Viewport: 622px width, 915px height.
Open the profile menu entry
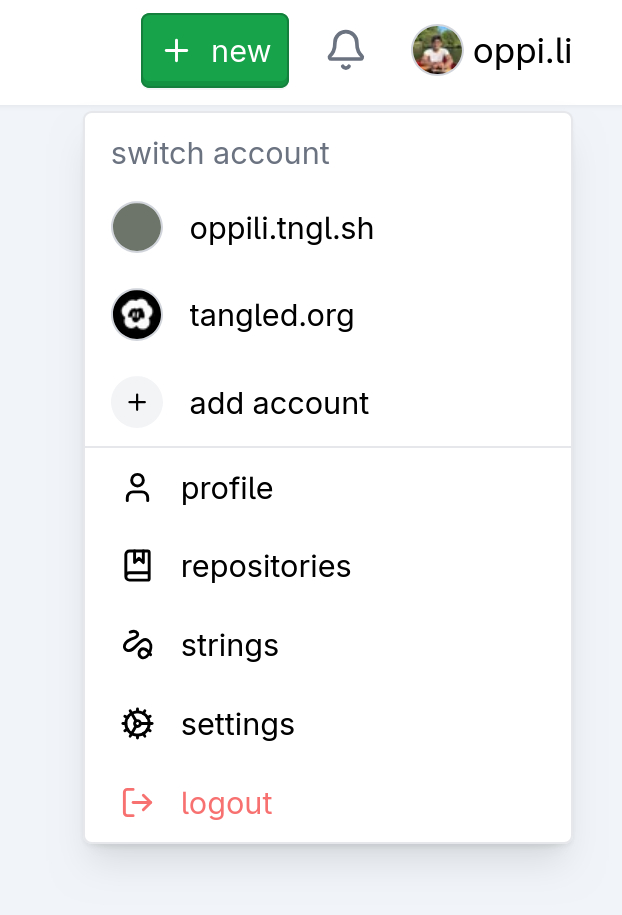click(x=227, y=488)
